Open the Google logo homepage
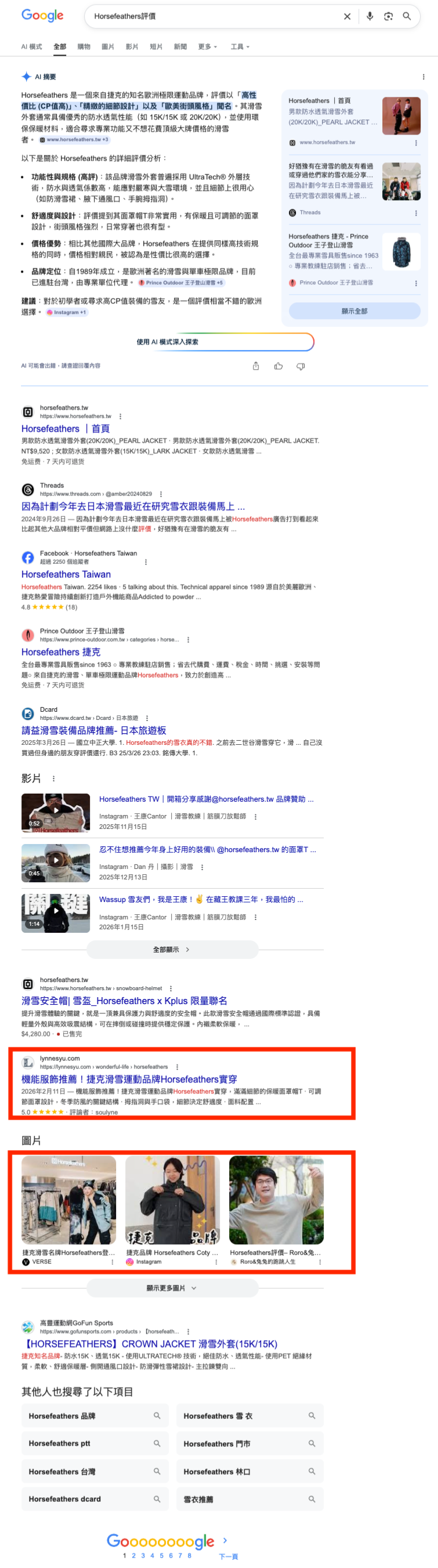The width and height of the screenshot is (438, 1568). (x=42, y=15)
